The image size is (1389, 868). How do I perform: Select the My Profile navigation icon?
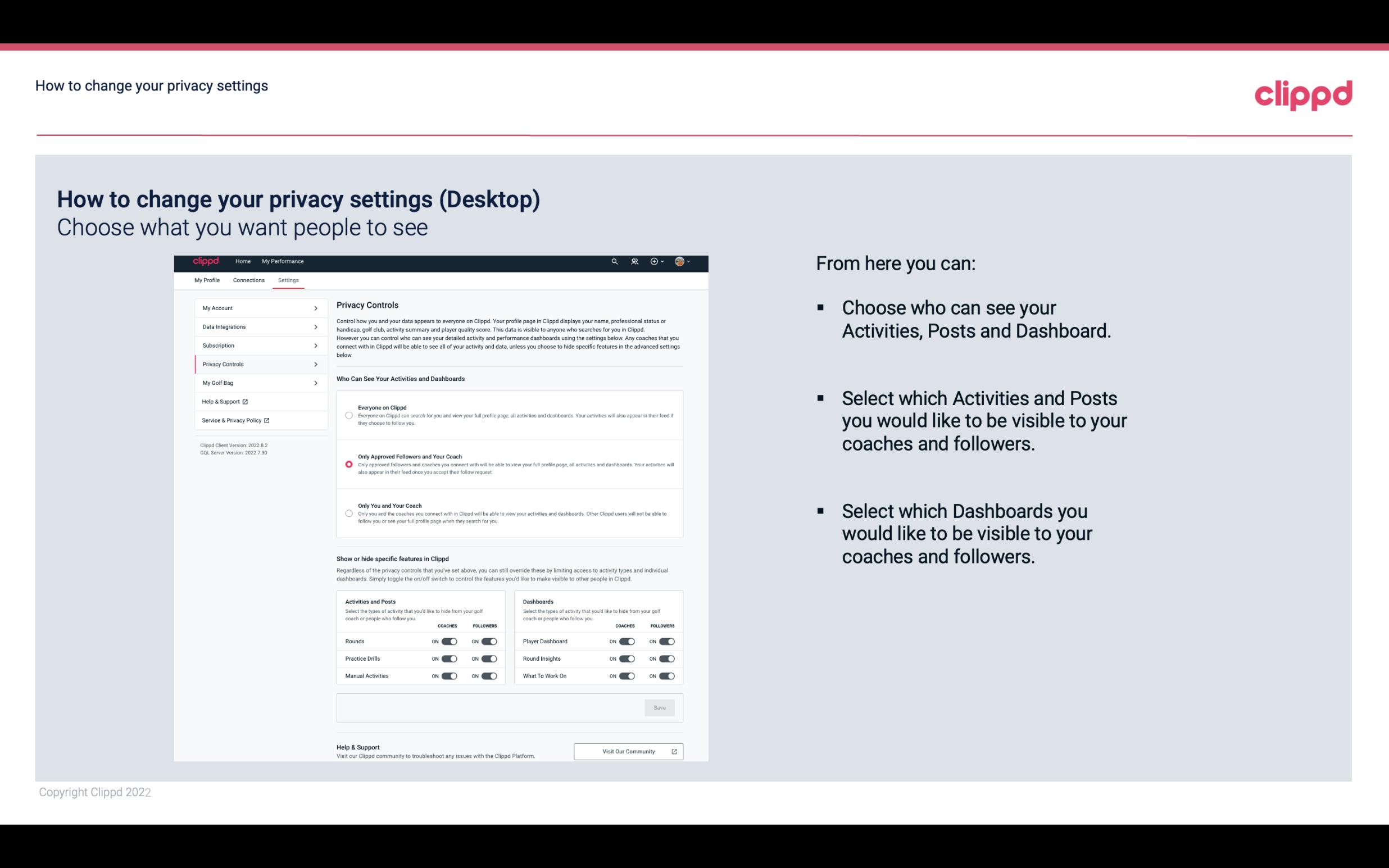pyautogui.click(x=207, y=280)
